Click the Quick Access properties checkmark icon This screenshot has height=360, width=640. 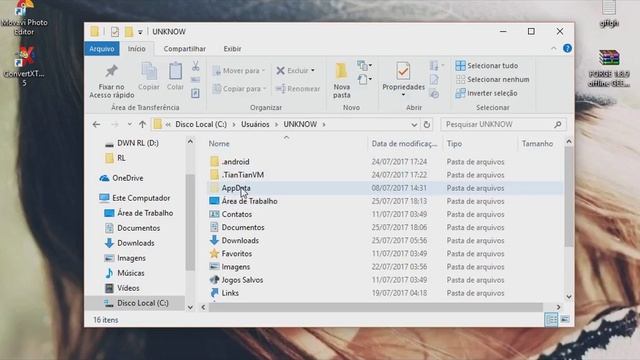(115, 31)
